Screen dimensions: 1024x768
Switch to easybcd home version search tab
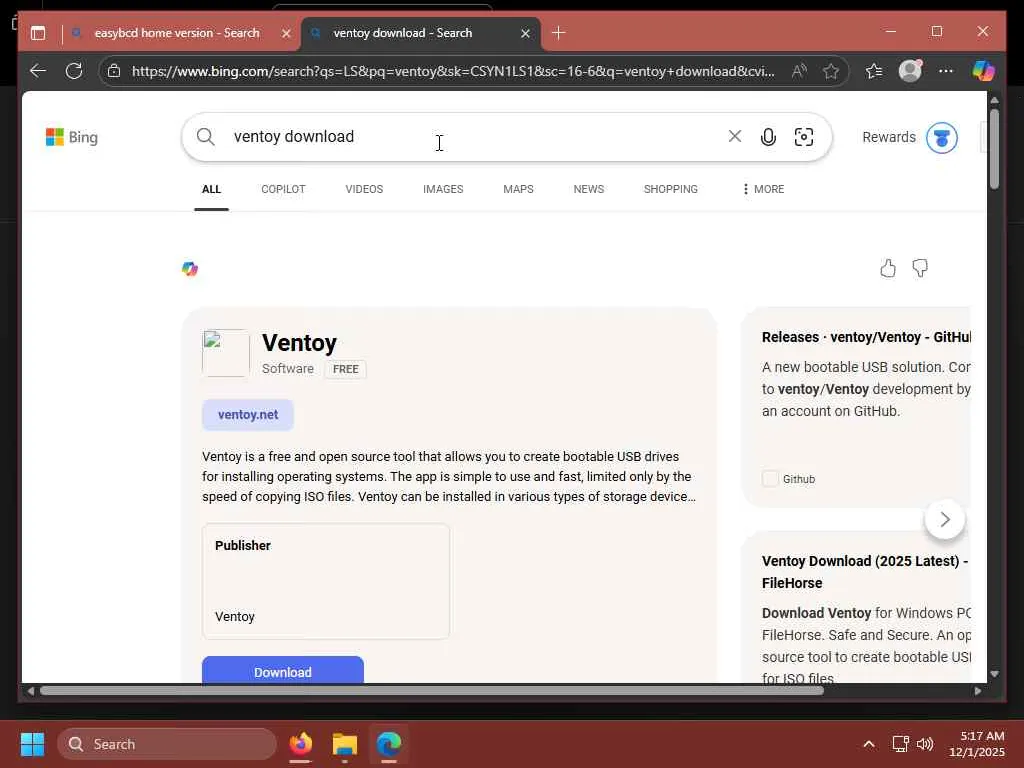tap(176, 33)
